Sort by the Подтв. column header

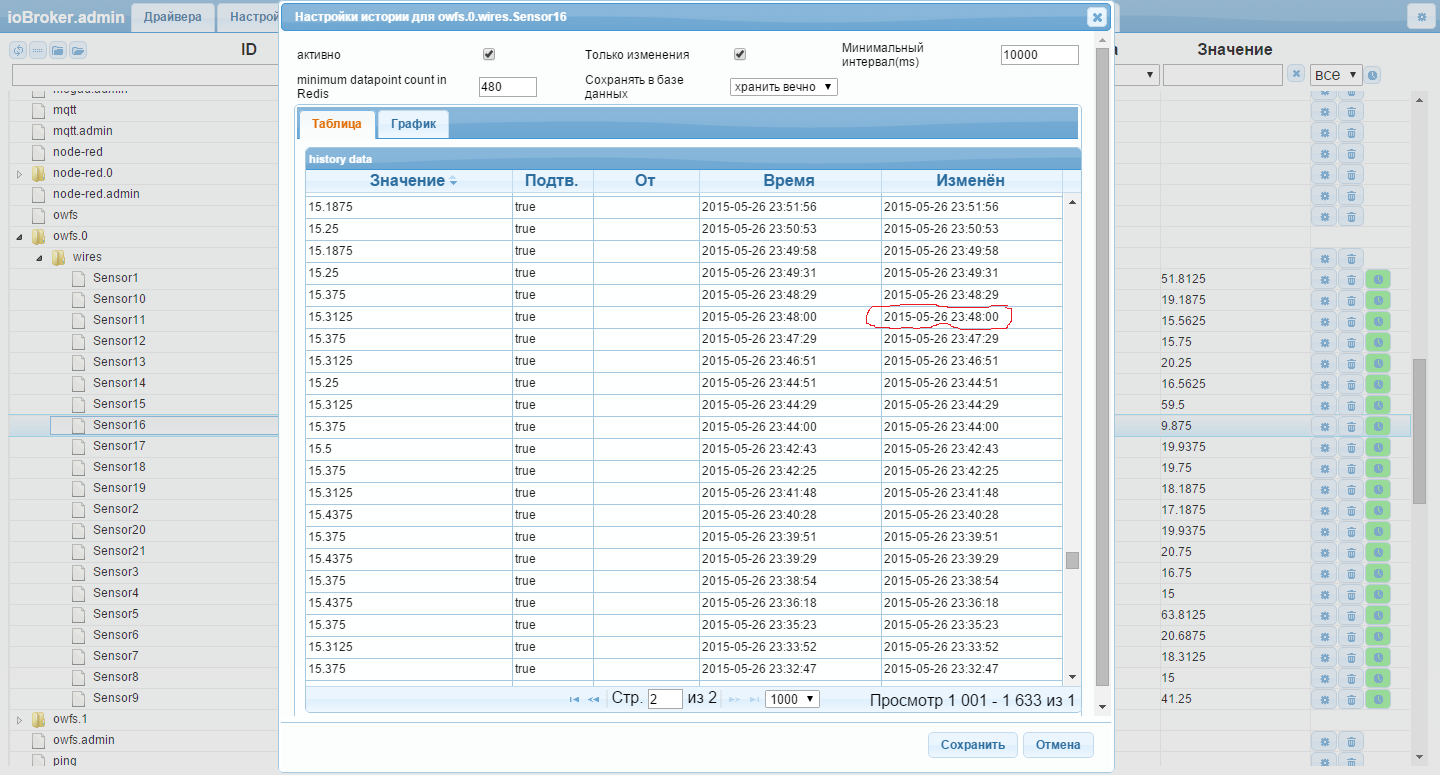coord(552,181)
